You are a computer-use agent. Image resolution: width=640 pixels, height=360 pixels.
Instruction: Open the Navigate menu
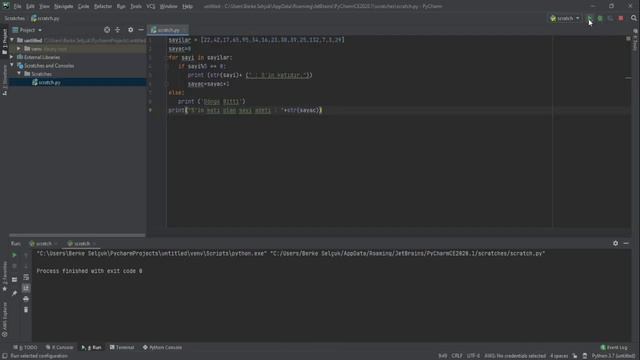click(x=64, y=7)
